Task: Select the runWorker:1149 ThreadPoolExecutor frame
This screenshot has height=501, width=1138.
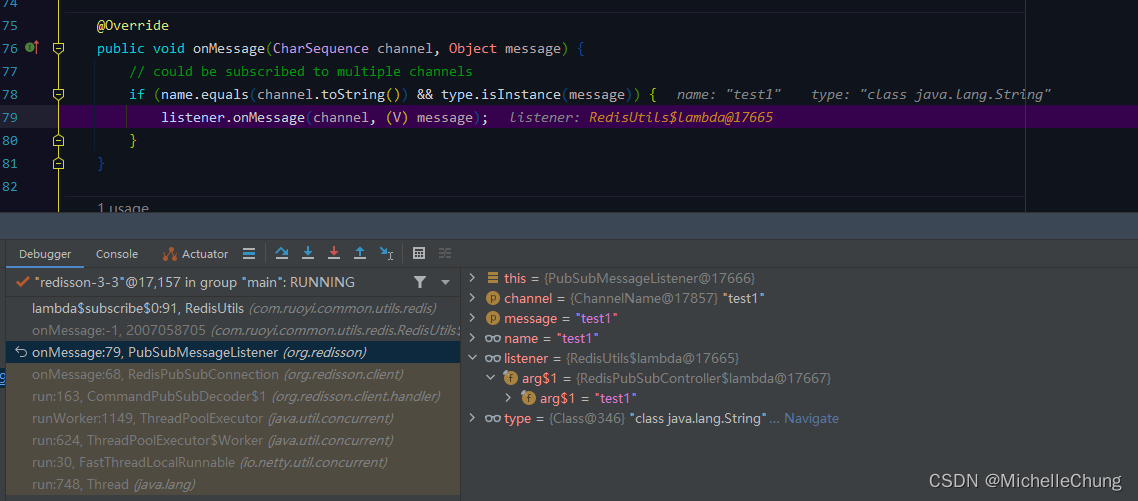Action: point(232,418)
